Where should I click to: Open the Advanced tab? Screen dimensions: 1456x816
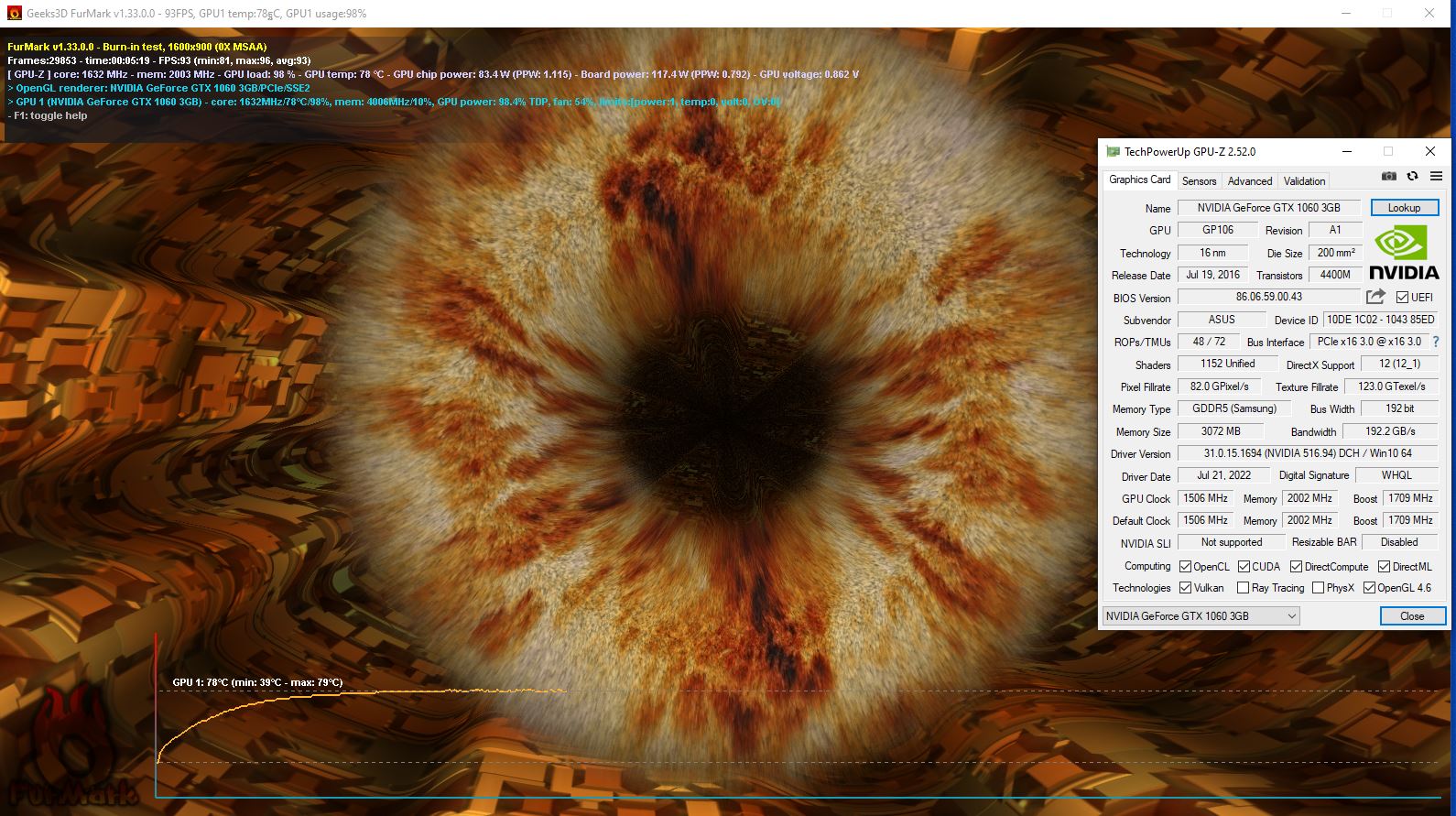[1249, 181]
